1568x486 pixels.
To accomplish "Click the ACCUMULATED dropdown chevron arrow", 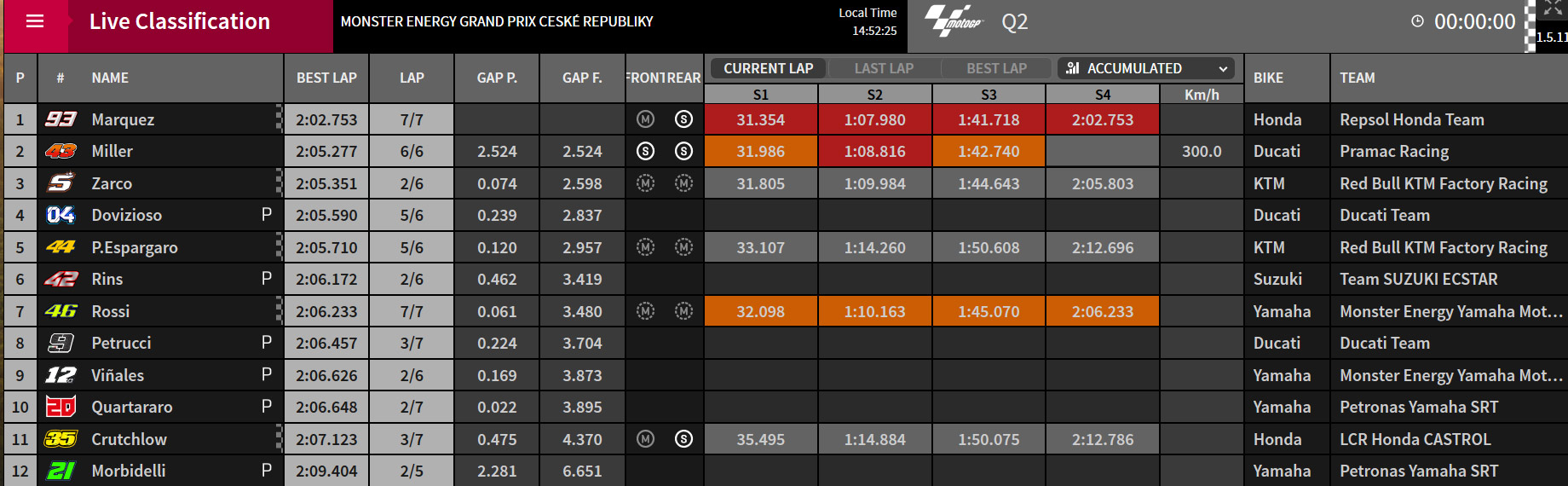I will (1223, 69).
